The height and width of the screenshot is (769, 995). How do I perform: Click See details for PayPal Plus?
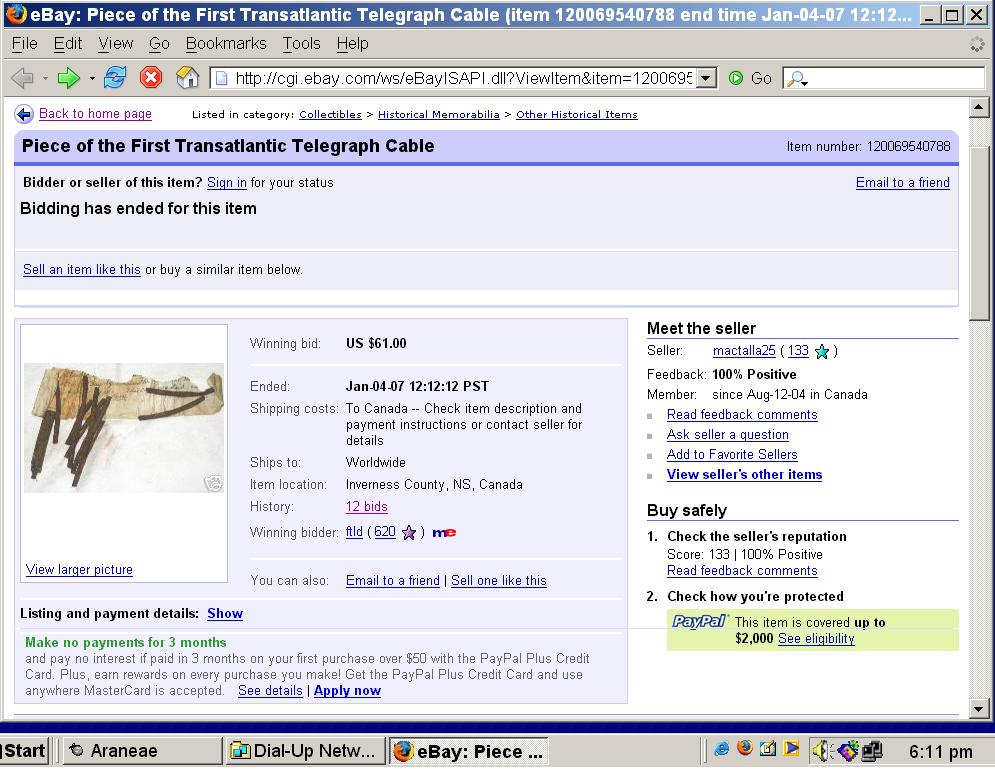coord(270,691)
